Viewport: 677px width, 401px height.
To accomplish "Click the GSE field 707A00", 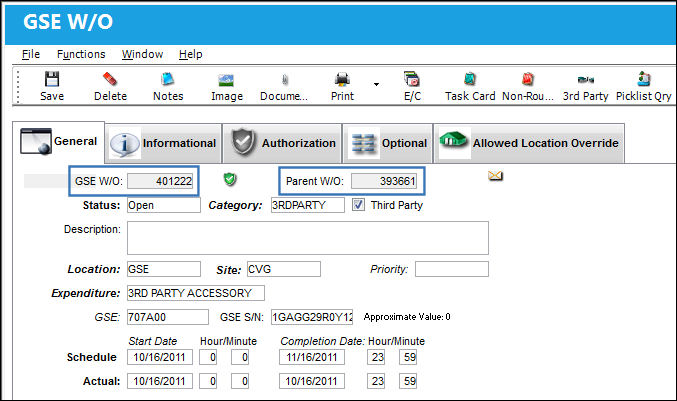I will pos(168,317).
